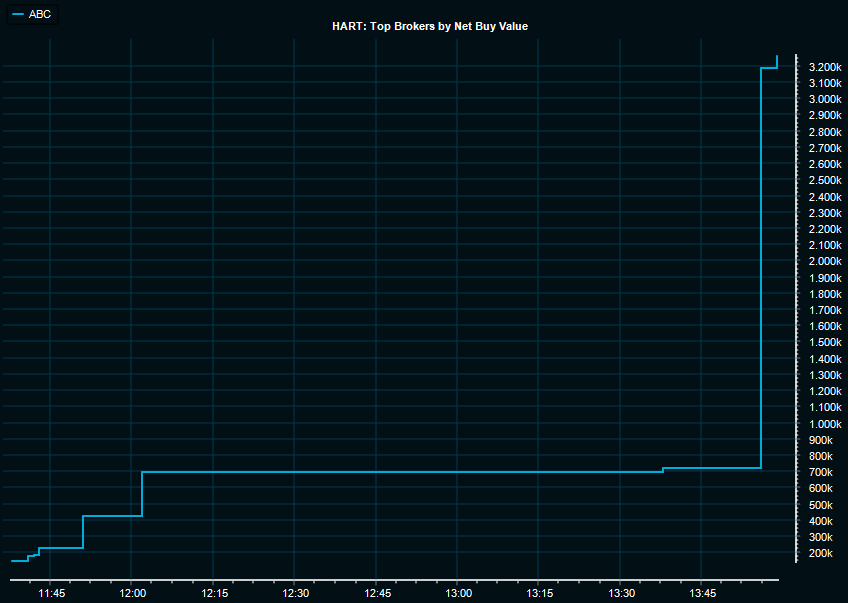Image resolution: width=848 pixels, height=603 pixels.
Task: Click the 13:15 x-axis tick label
Action: point(539,593)
